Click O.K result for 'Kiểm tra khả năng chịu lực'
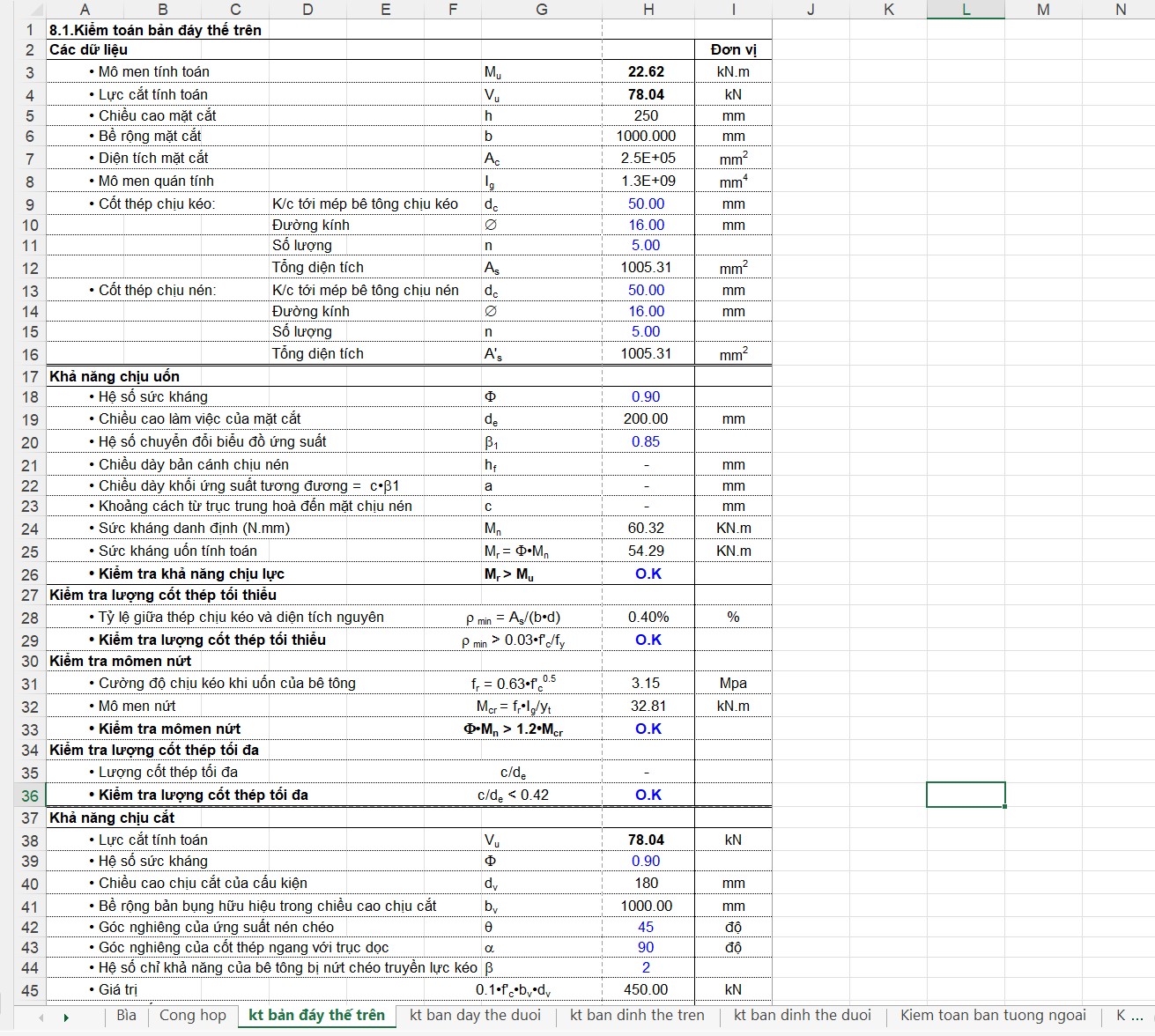The height and width of the screenshot is (1036, 1155). click(x=648, y=573)
